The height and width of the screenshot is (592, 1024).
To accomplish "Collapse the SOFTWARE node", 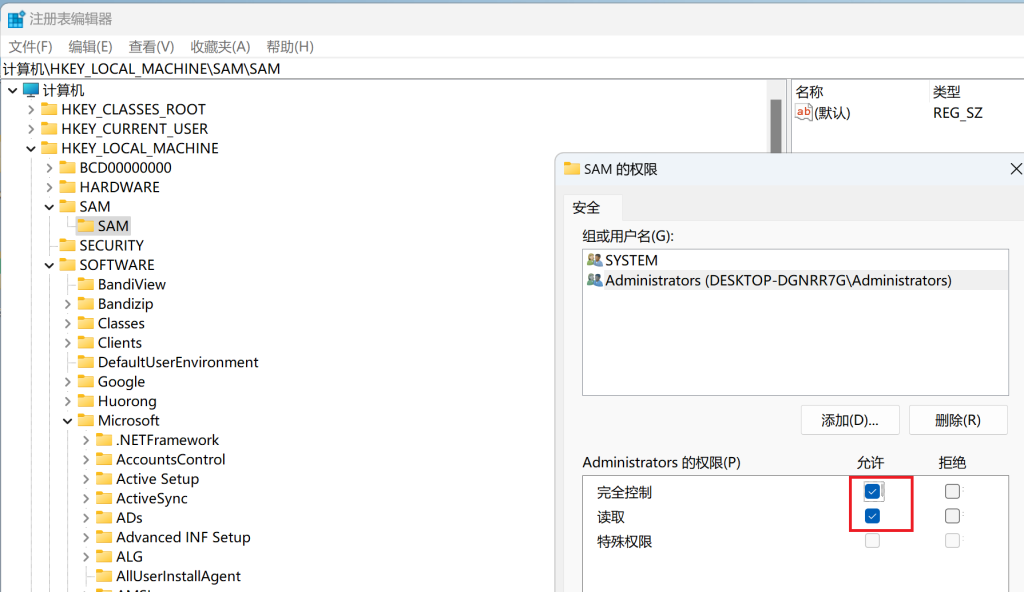I will point(49,265).
